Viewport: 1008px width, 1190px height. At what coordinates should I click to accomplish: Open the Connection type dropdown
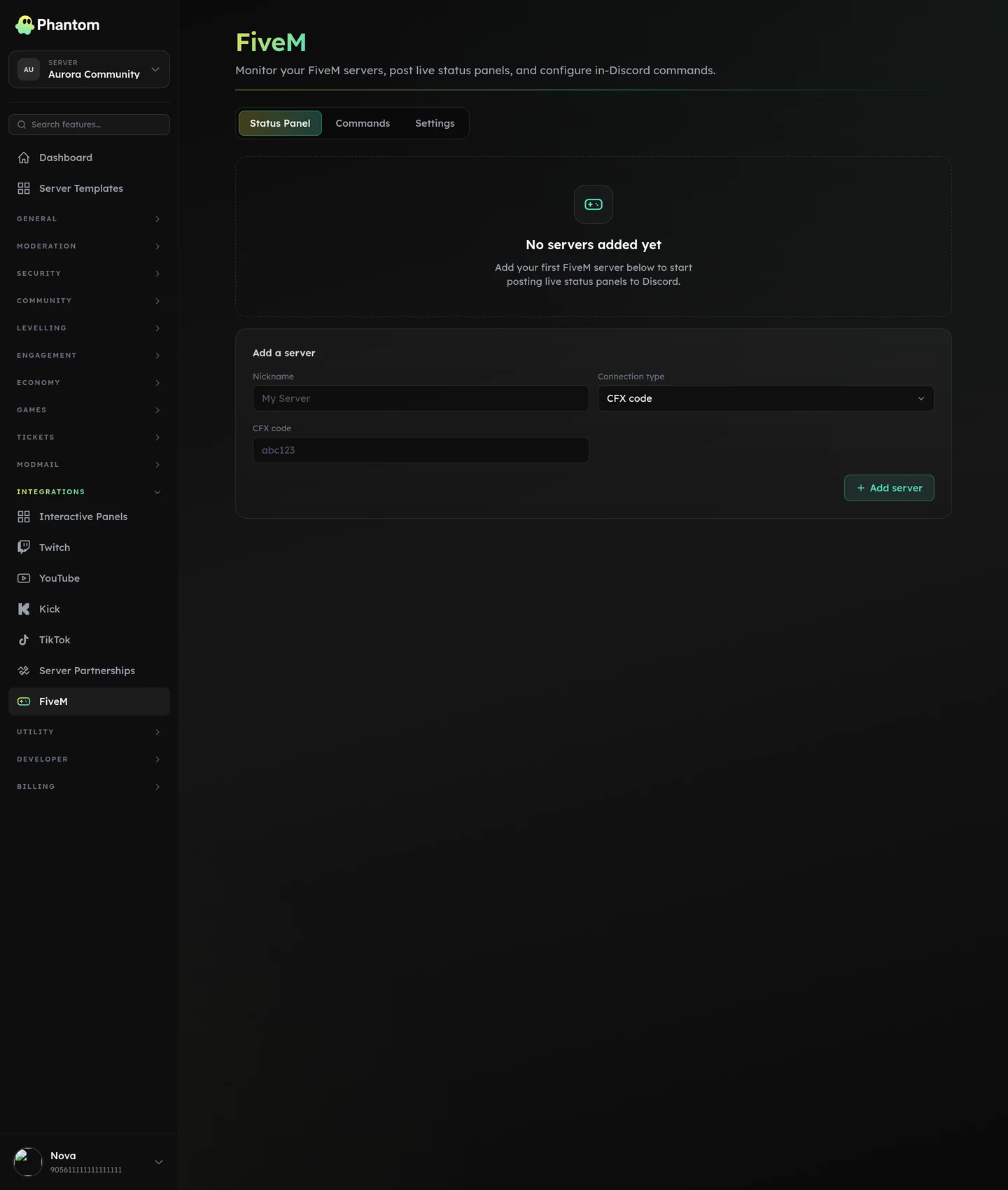click(x=766, y=398)
